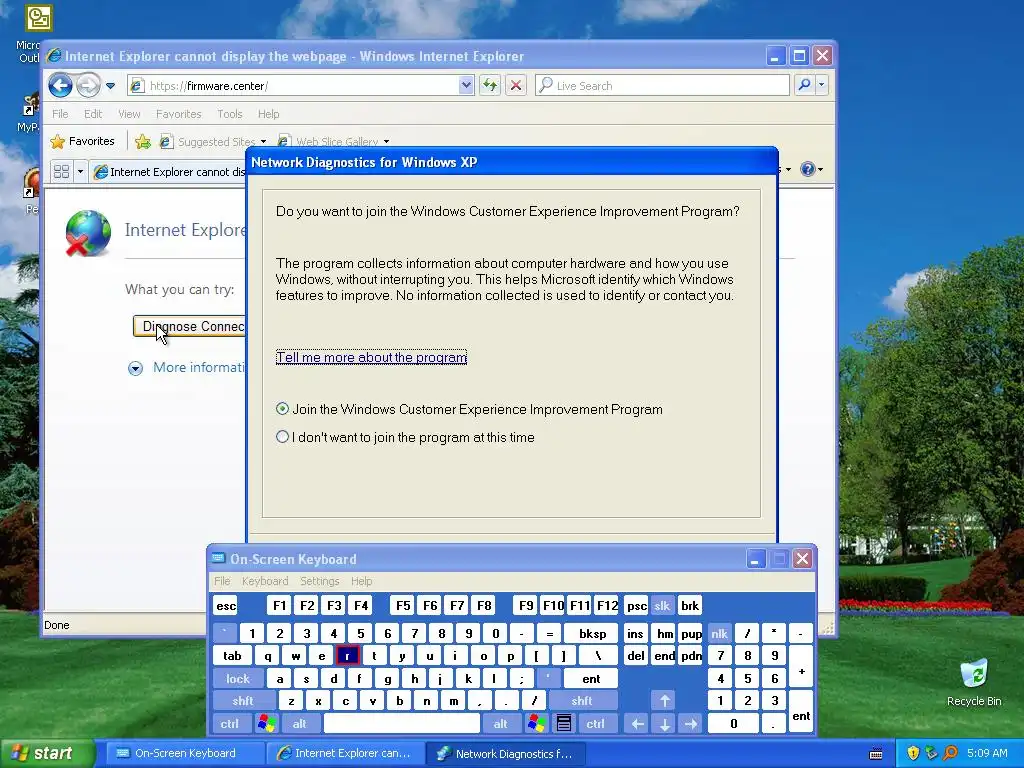The height and width of the screenshot is (768, 1024).
Task: Click the Refresh icon next to address bar
Action: pos(490,85)
